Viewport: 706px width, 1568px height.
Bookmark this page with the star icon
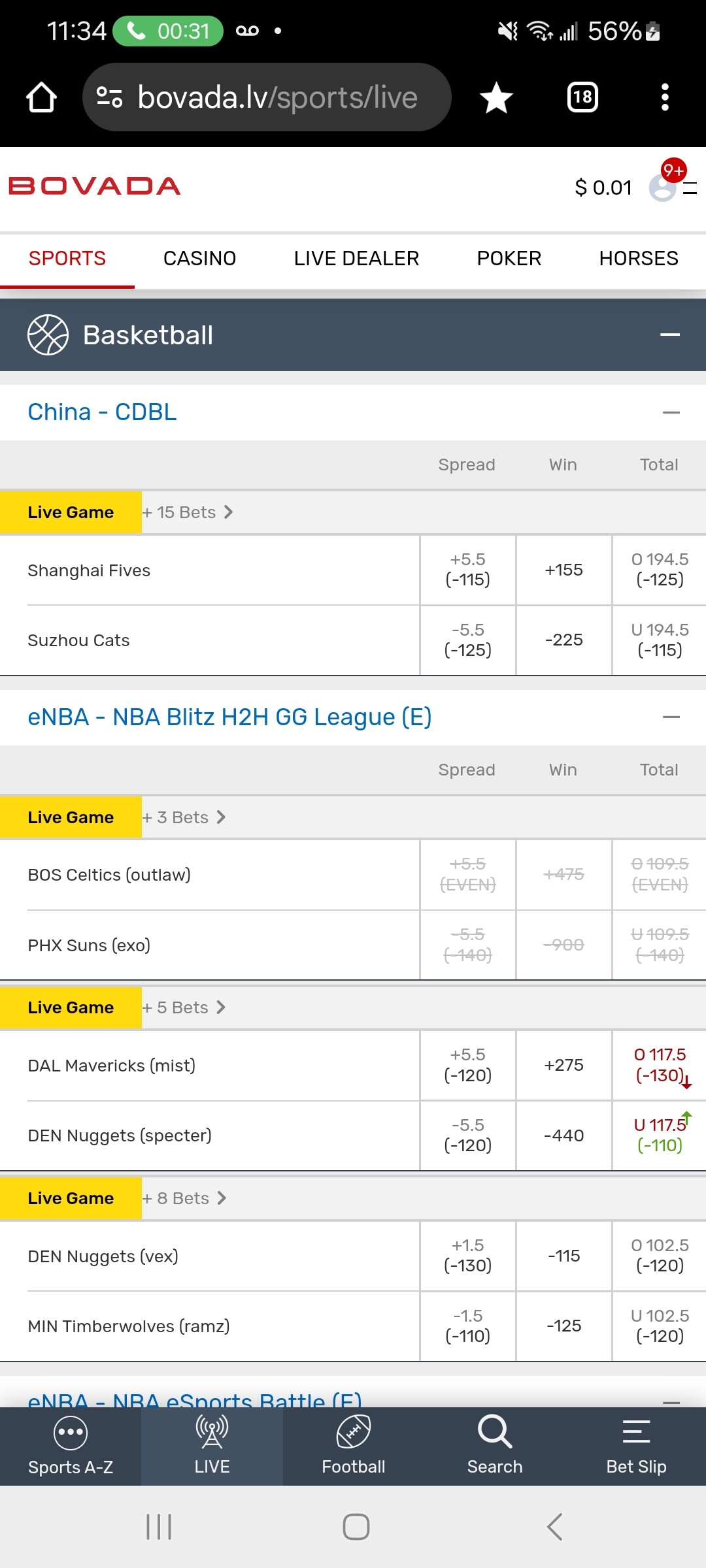496,97
